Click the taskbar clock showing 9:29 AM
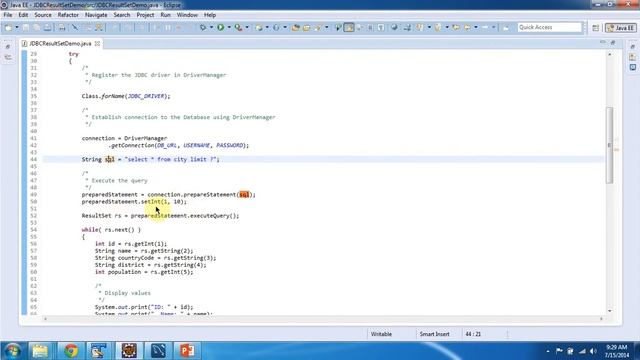The height and width of the screenshot is (360, 640). point(616,351)
